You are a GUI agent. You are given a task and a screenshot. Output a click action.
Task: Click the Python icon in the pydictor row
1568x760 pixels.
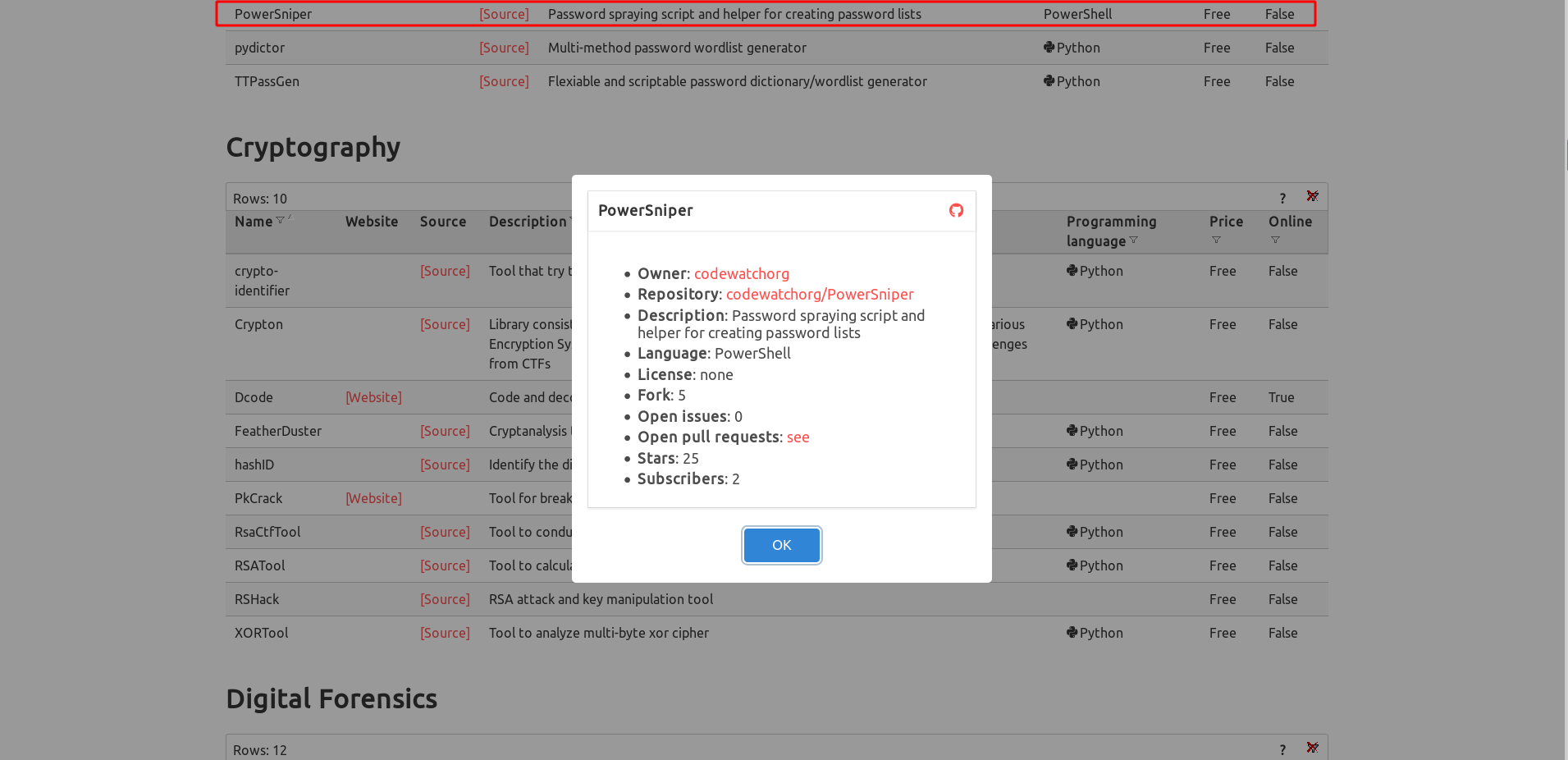1049,48
